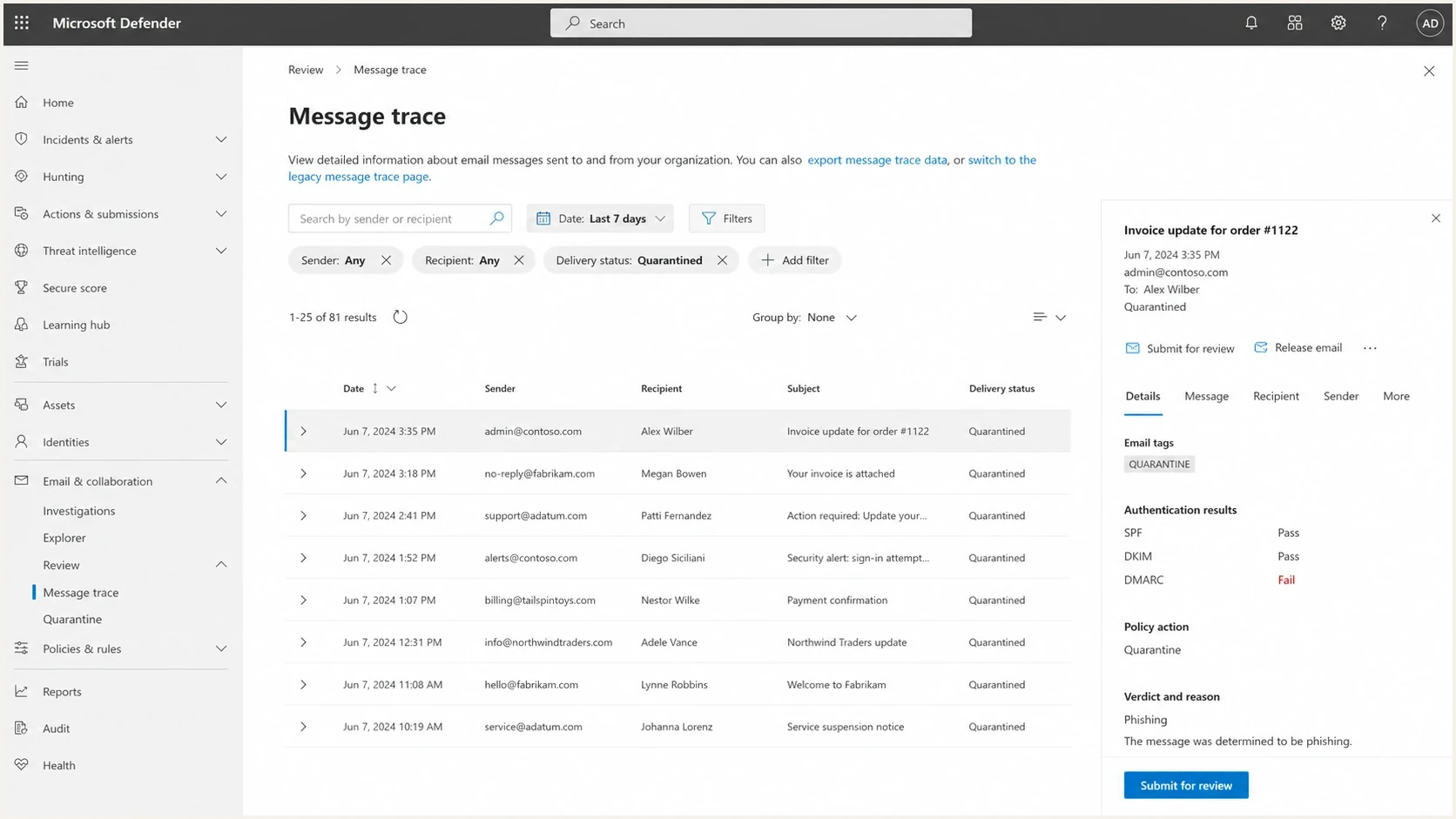
Task: Open the app launcher waffle icon
Action: pos(22,23)
